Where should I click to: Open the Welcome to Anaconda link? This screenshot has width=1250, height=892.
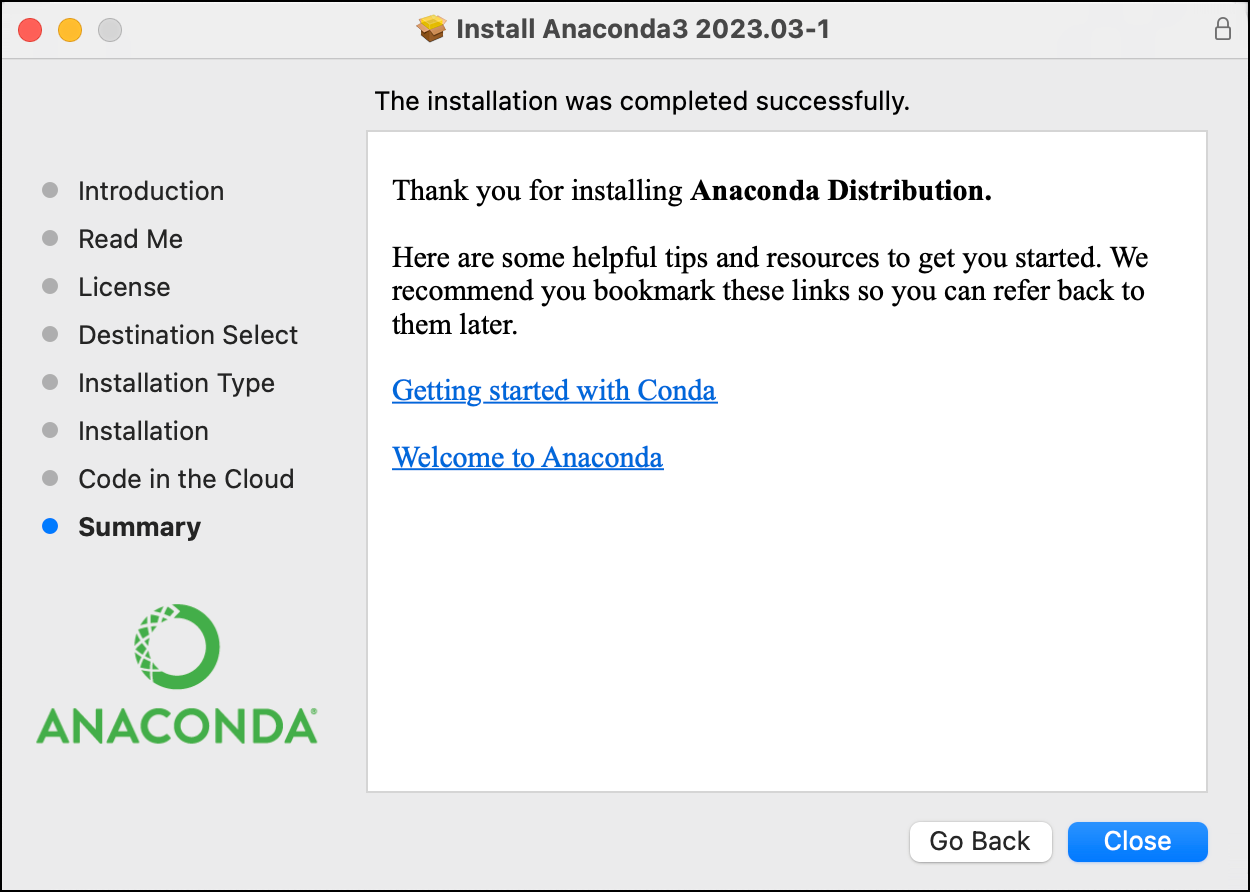(x=527, y=458)
